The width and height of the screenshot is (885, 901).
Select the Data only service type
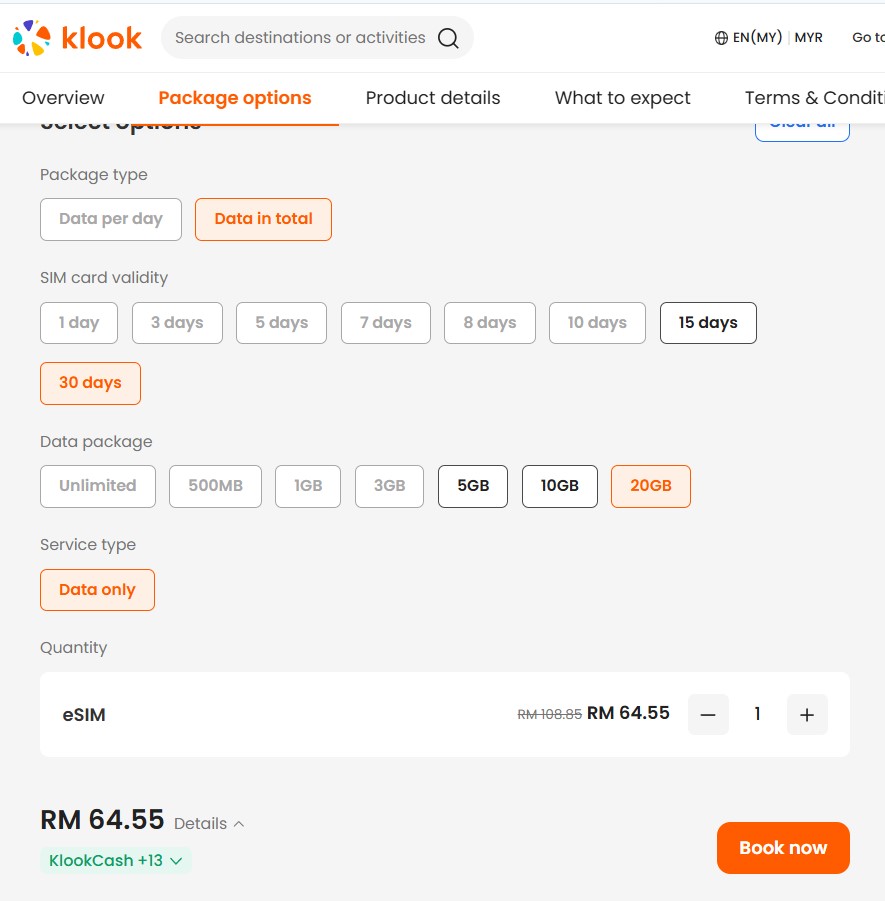[97, 590]
